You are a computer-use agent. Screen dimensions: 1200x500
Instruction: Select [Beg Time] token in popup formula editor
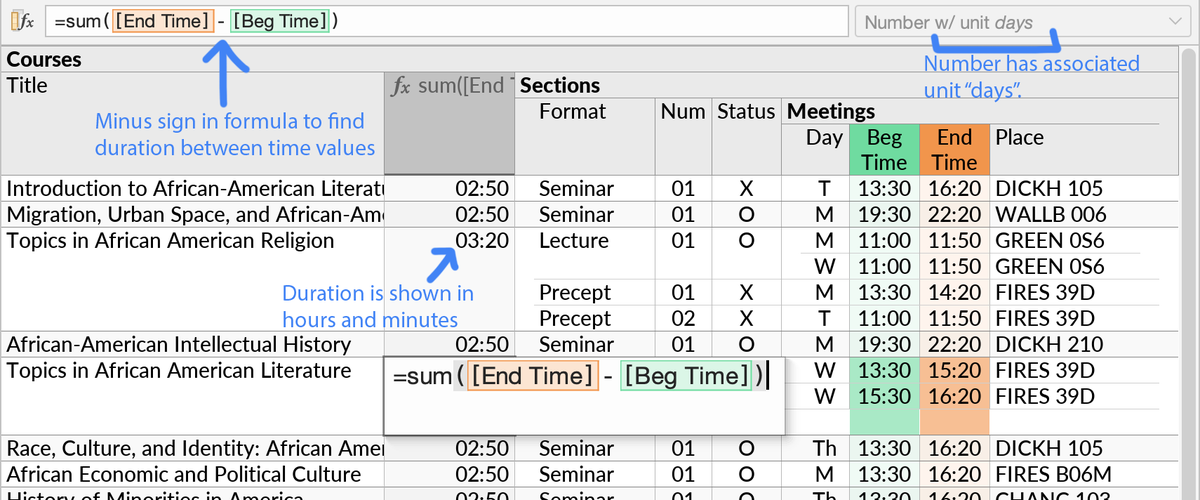pyautogui.click(x=685, y=376)
